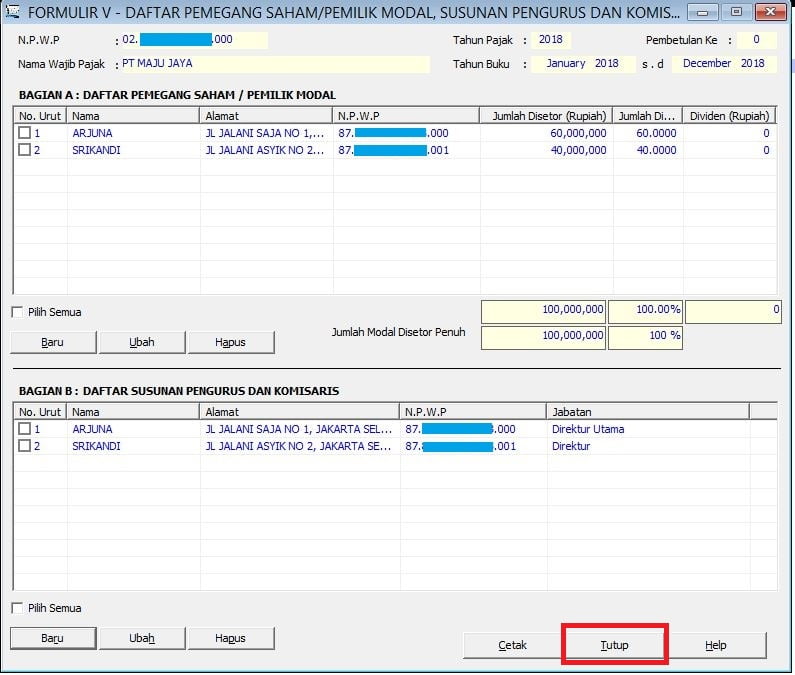Select SRIKANDI name in shareholder list
795x675 pixels.
click(96, 151)
